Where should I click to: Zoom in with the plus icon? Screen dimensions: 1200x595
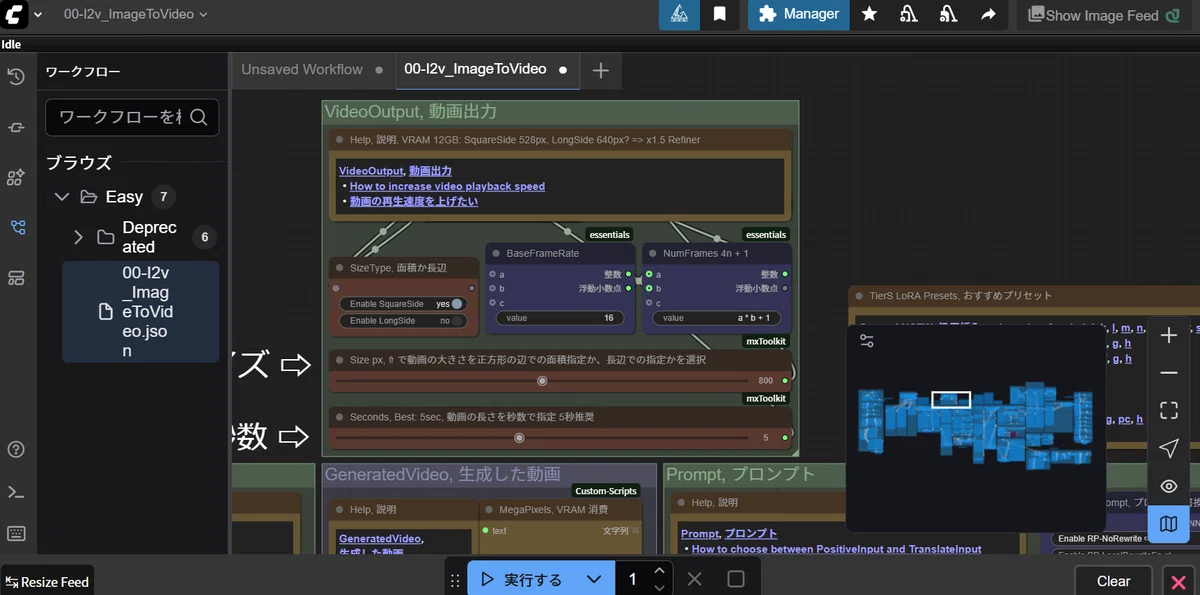[x=1168, y=336]
